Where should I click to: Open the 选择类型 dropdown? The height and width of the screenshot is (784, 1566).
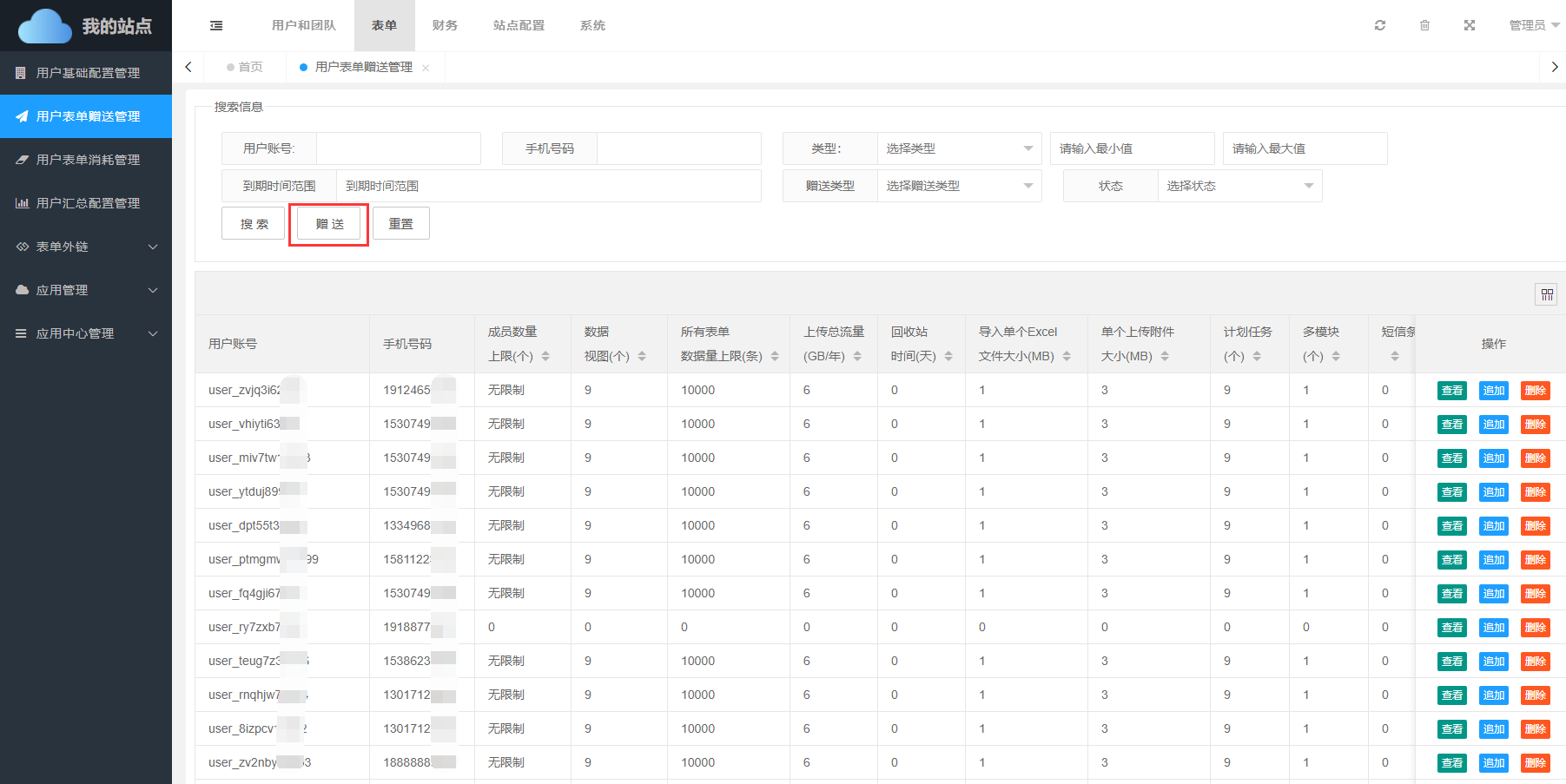[x=959, y=148]
